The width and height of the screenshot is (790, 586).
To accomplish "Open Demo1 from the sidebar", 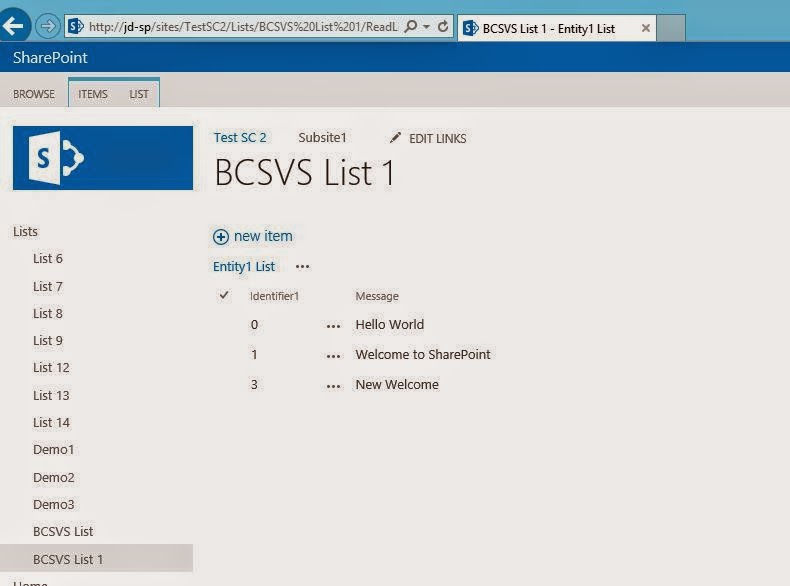I will (53, 449).
